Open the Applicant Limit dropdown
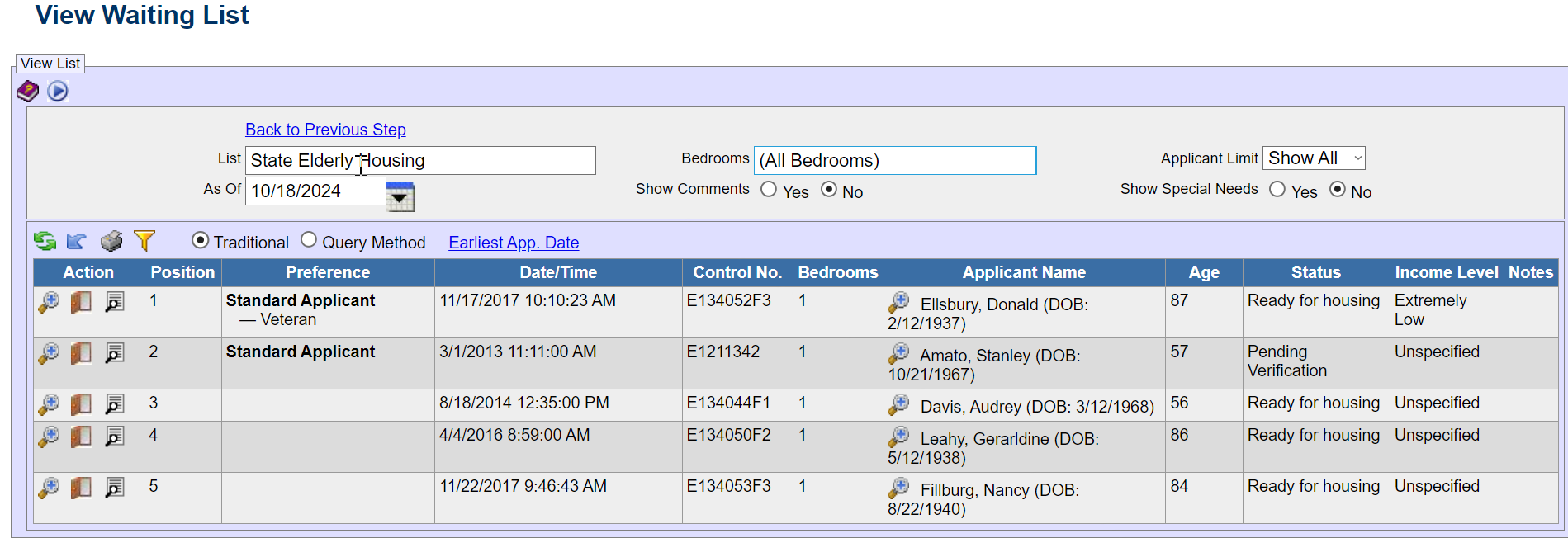 point(1313,158)
